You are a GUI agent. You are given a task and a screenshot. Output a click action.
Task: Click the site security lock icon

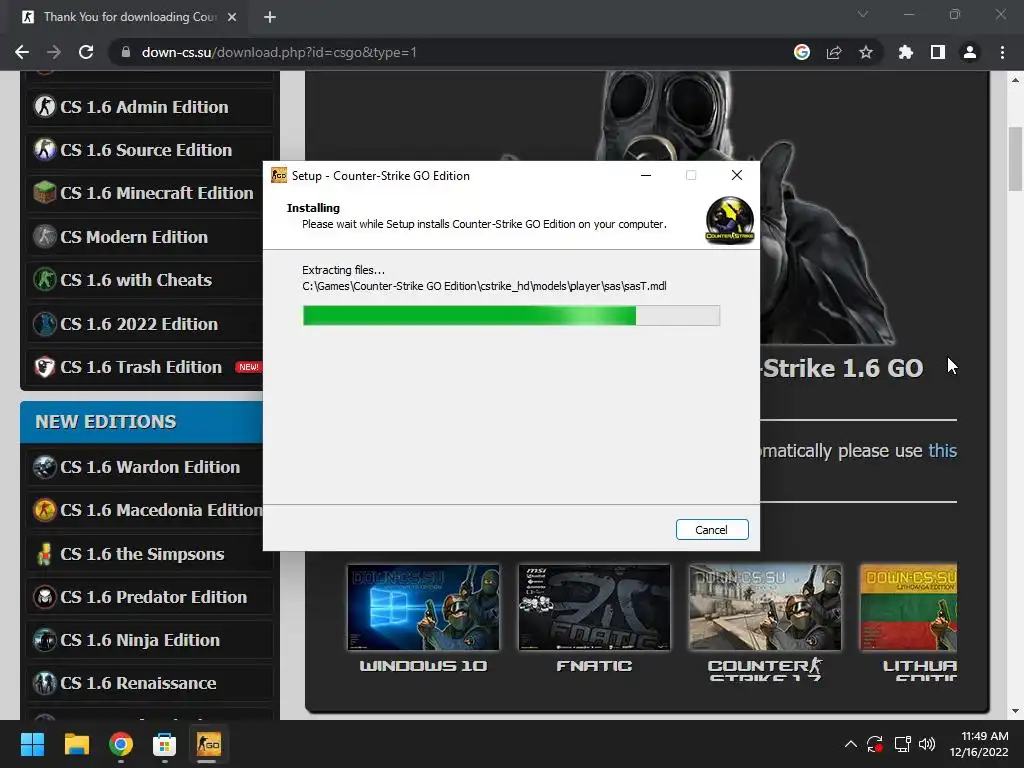click(126, 52)
